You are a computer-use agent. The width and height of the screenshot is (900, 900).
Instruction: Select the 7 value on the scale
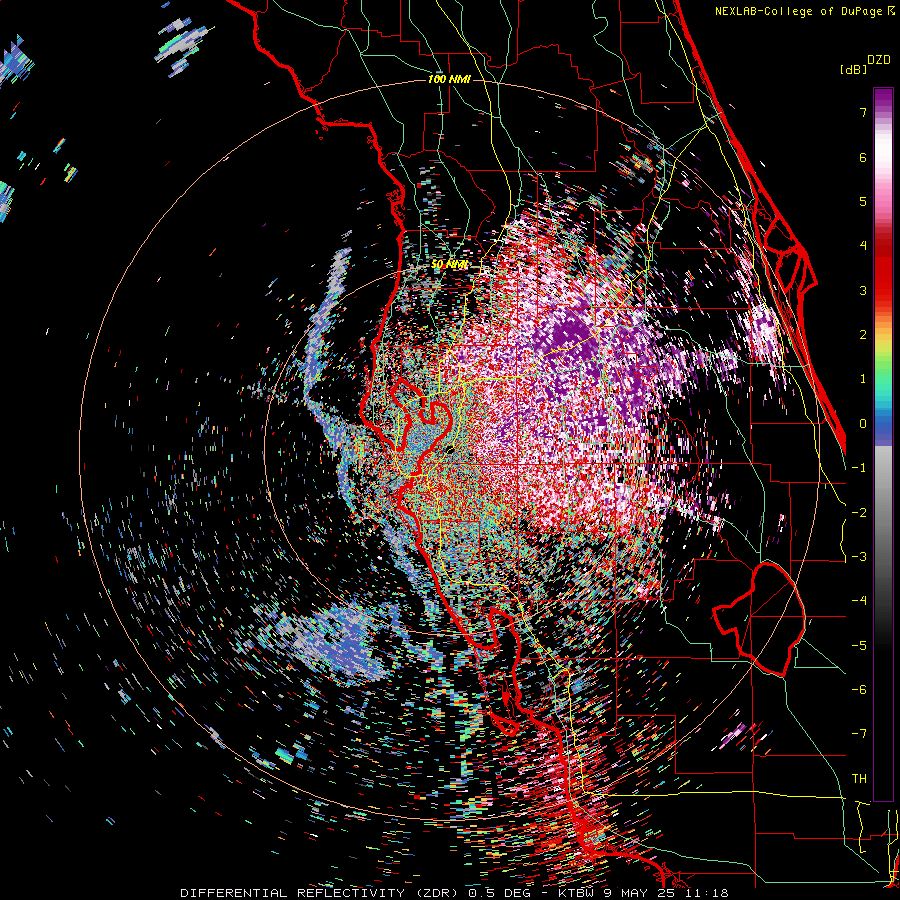click(x=863, y=113)
